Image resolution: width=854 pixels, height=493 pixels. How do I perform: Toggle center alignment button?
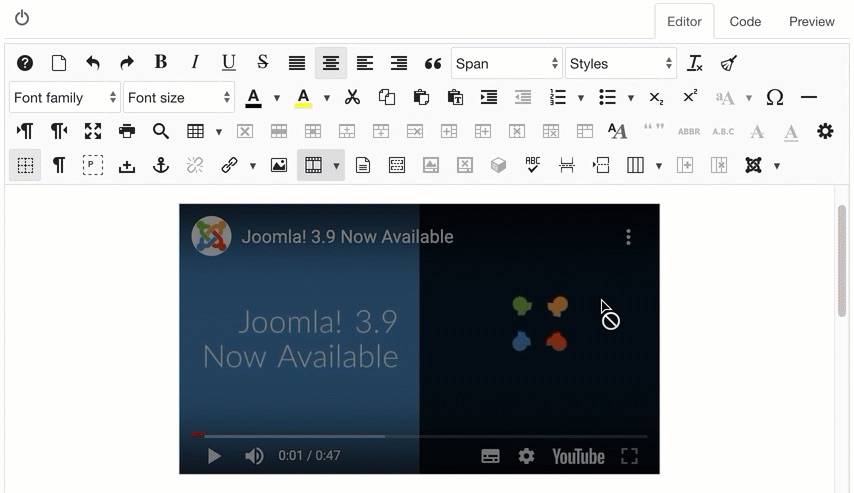(x=331, y=63)
